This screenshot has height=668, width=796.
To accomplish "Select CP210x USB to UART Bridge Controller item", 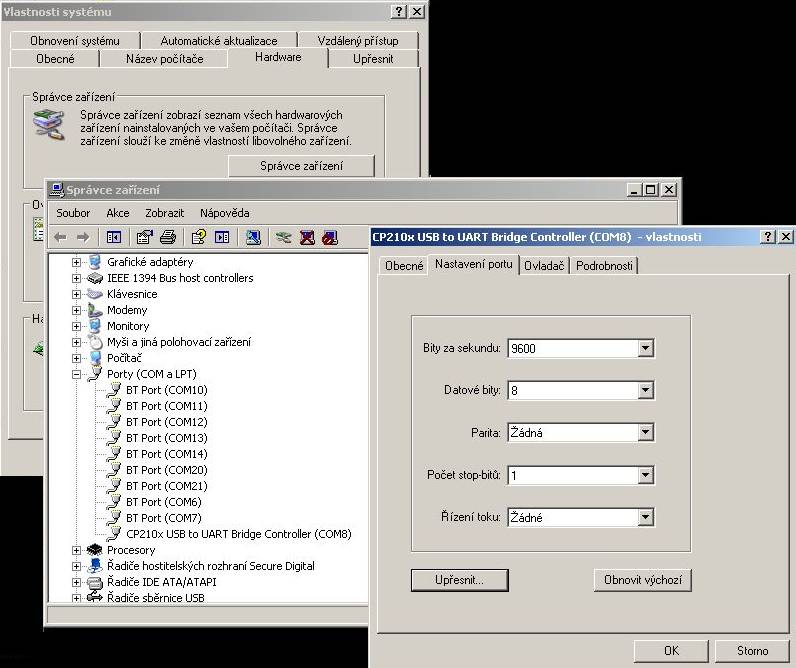I will (238, 534).
